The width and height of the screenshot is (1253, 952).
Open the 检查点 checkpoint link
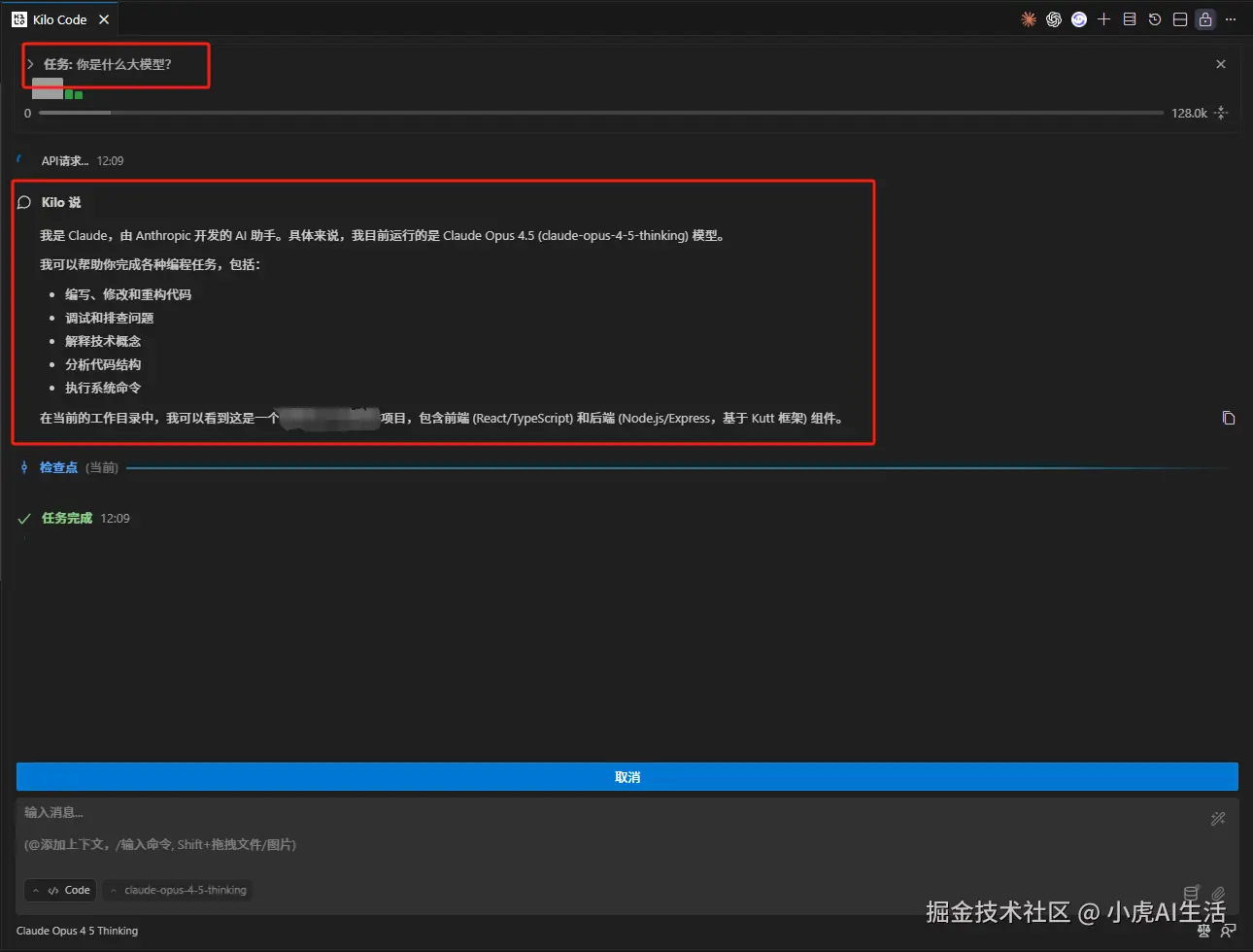[58, 467]
